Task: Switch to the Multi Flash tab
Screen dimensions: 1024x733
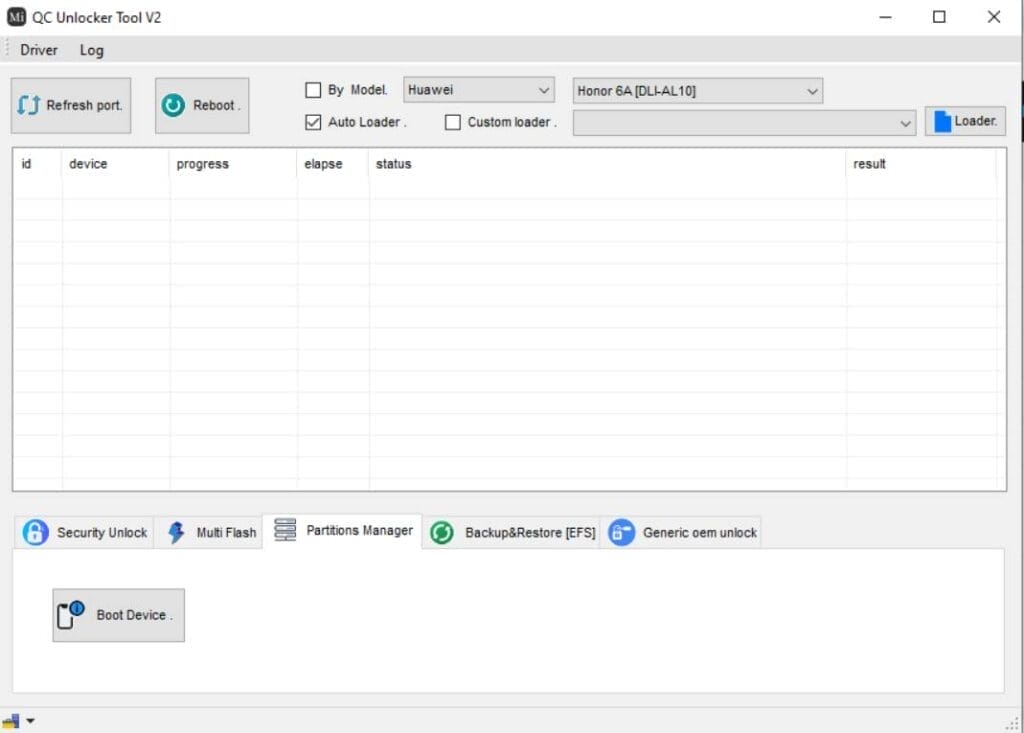Action: point(225,533)
